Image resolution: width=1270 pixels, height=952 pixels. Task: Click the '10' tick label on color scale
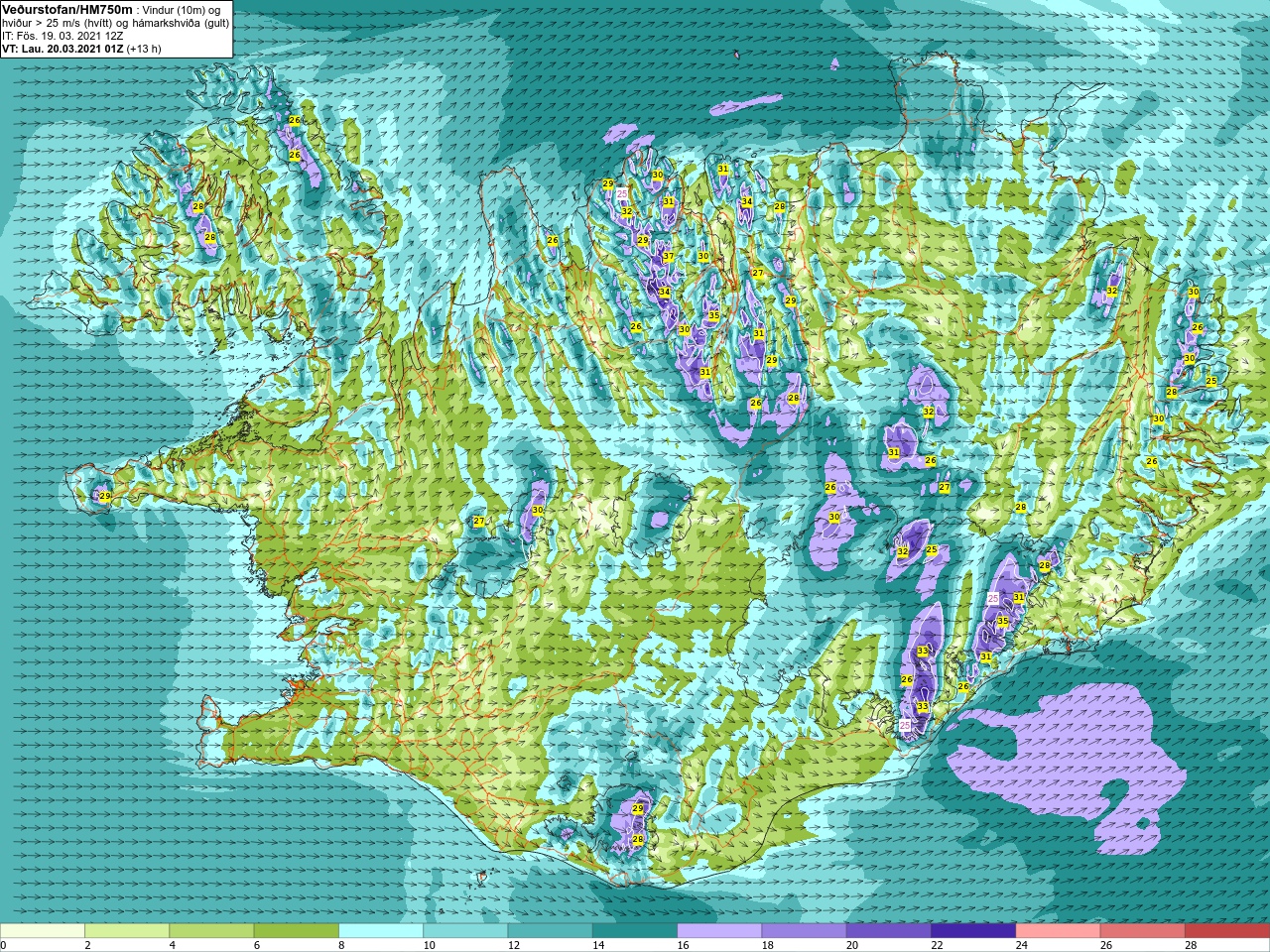429,945
